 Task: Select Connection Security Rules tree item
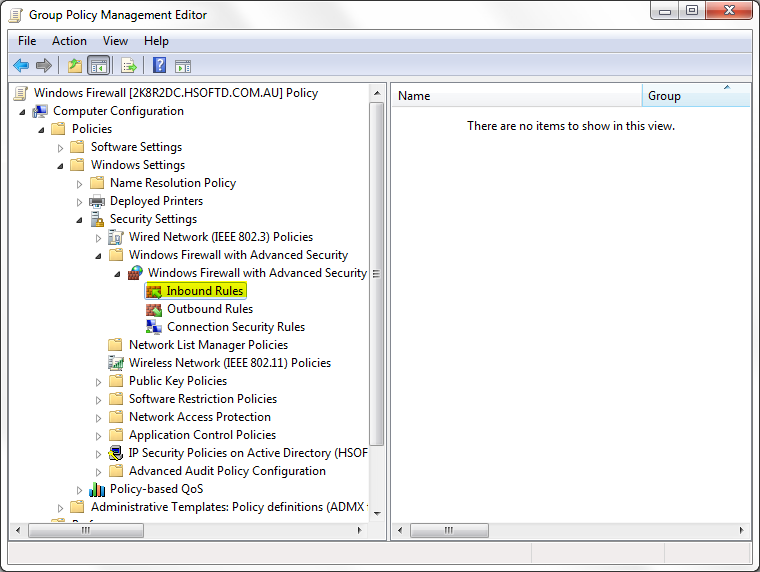click(236, 327)
